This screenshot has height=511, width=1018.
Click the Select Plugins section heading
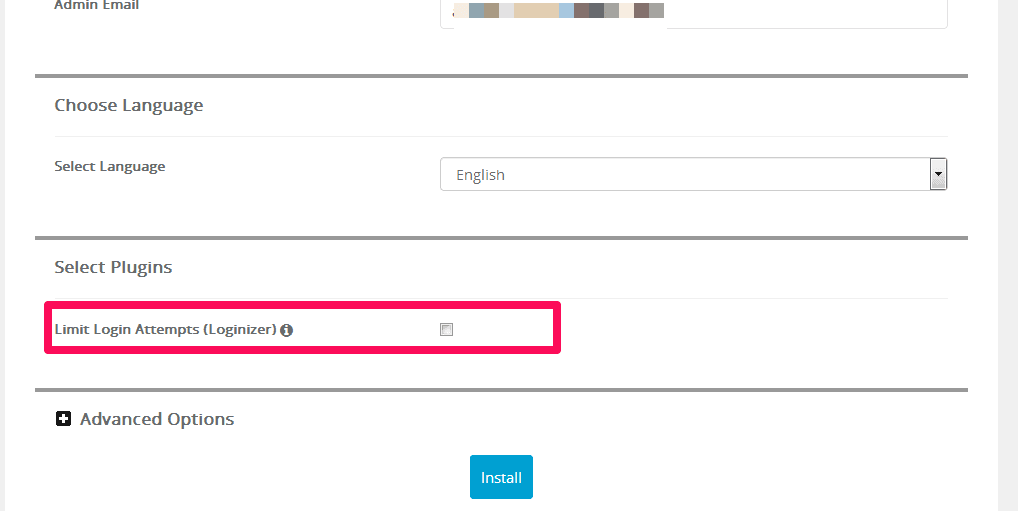click(x=113, y=267)
